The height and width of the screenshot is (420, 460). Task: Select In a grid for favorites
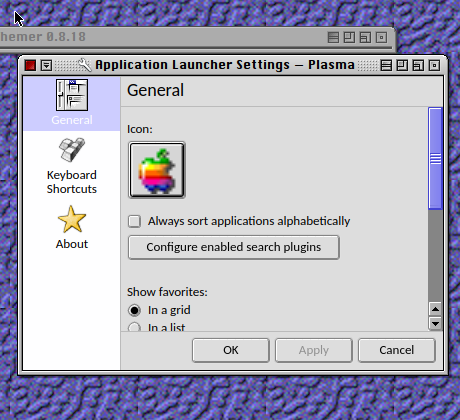pos(134,310)
